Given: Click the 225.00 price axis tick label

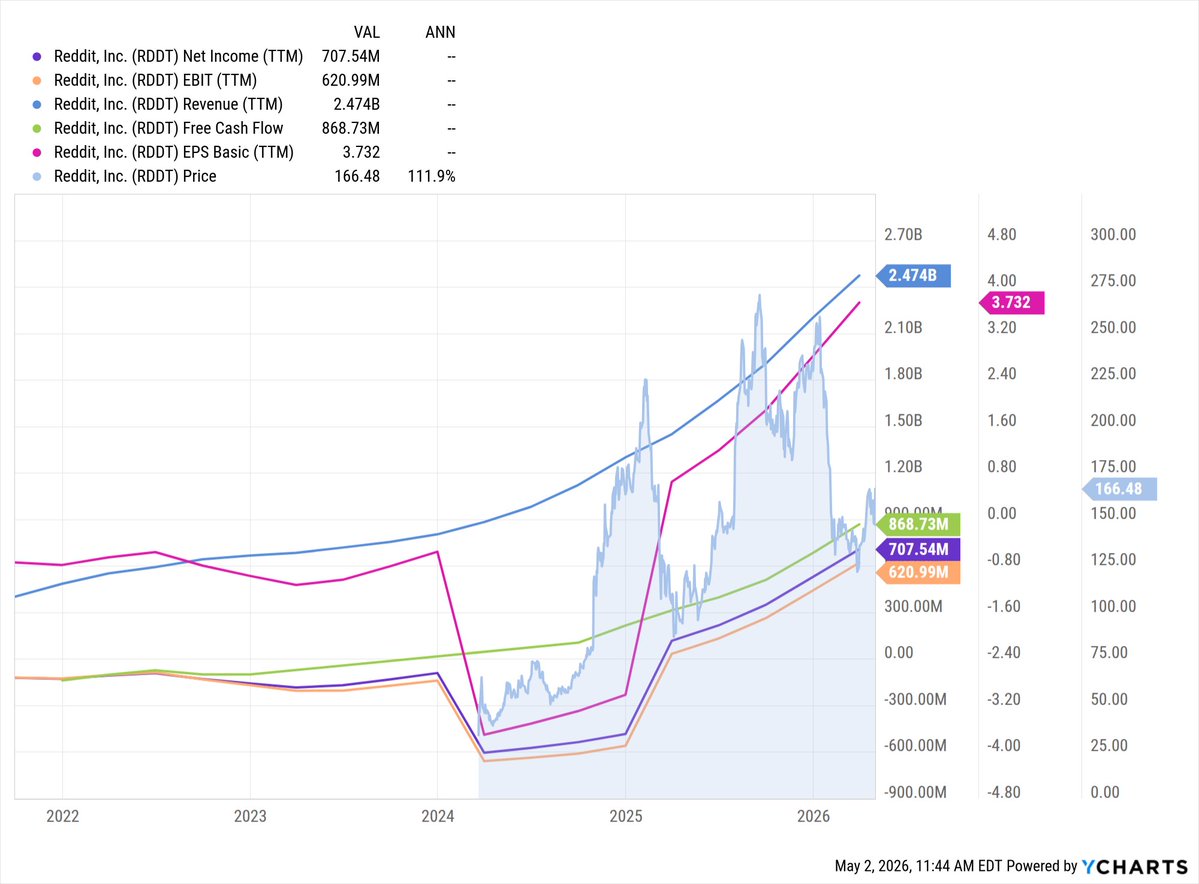Looking at the screenshot, I should point(1113,374).
